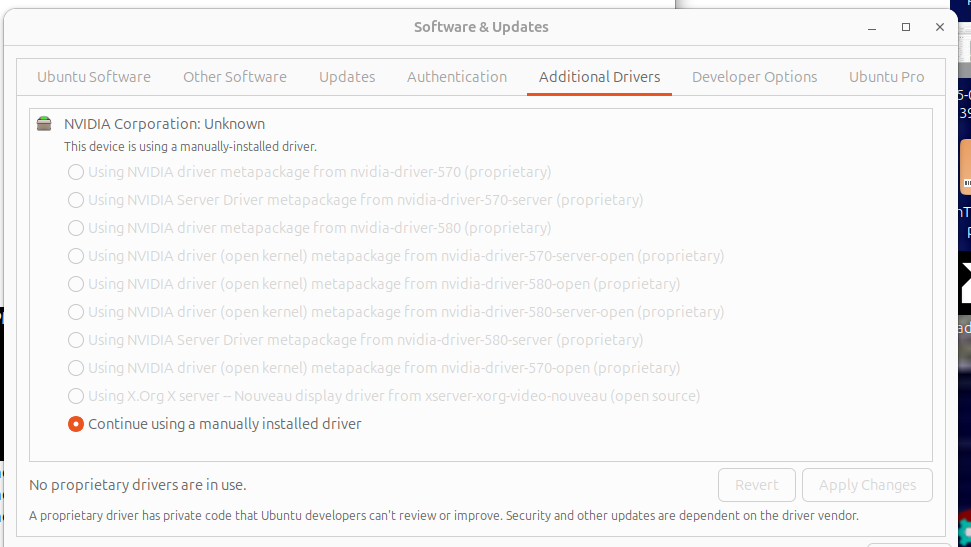Screen dimensions: 971x547
Task: Click the Apply Changes button
Action: point(867,485)
